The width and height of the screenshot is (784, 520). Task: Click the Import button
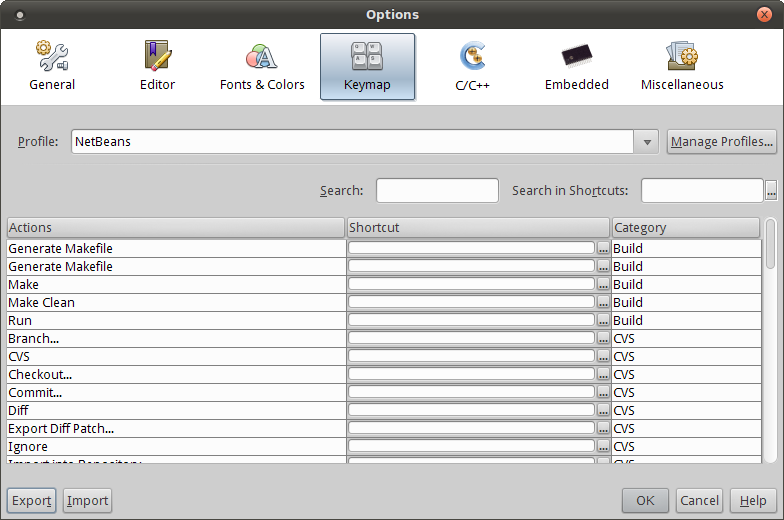88,500
